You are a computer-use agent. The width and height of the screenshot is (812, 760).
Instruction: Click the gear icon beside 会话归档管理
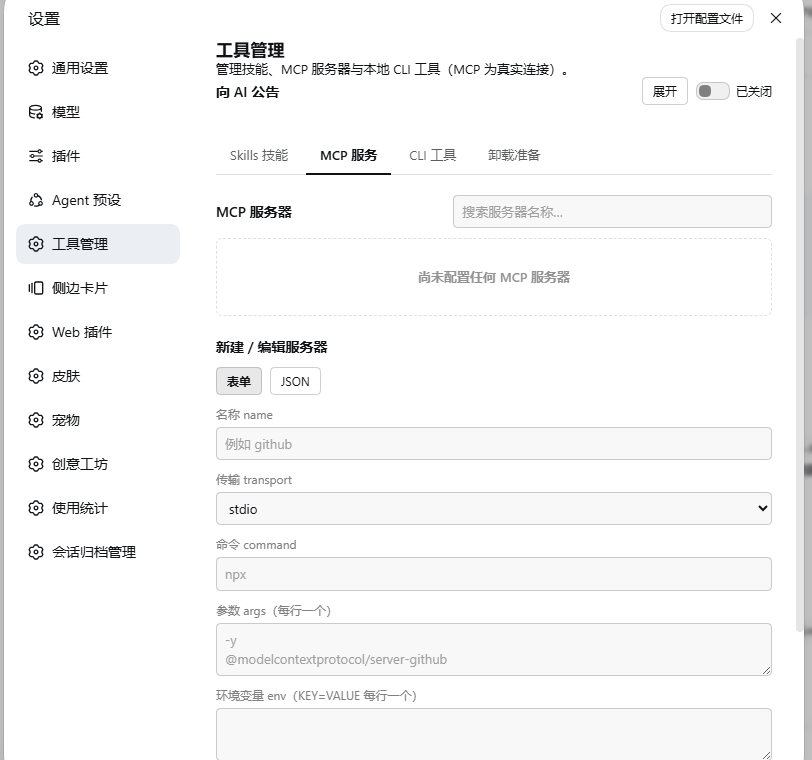point(36,552)
